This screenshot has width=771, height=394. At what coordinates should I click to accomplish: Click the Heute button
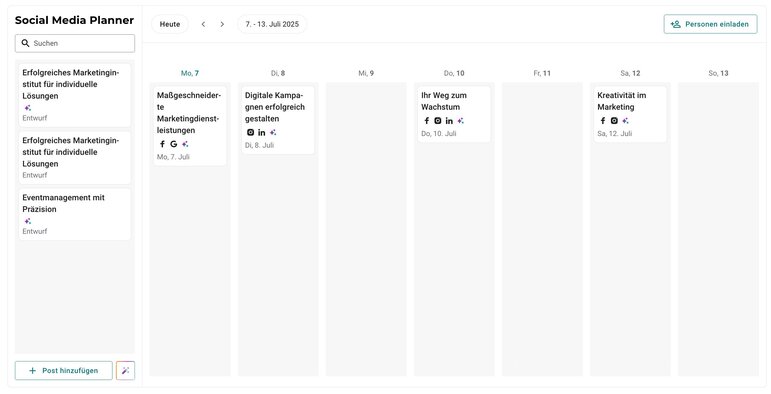(x=170, y=24)
